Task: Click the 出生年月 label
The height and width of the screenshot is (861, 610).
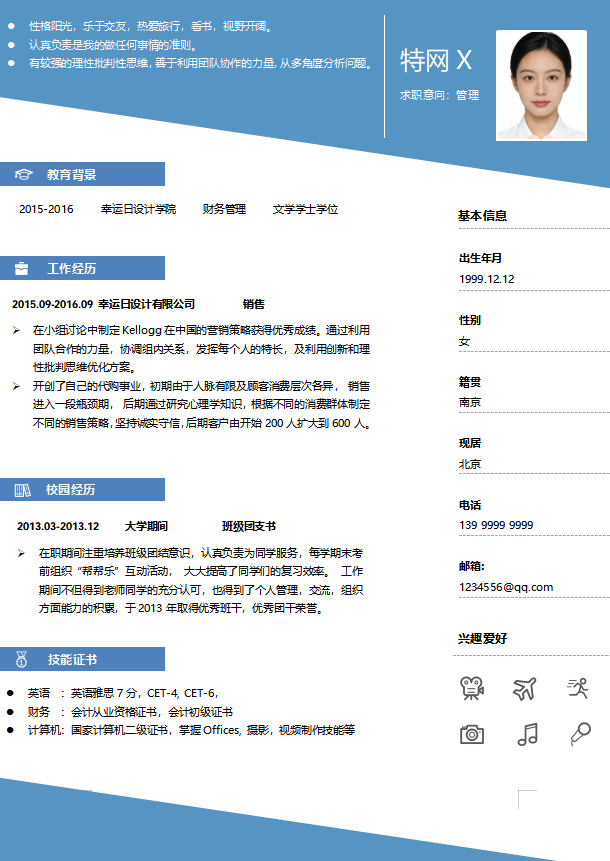Action: coord(480,258)
